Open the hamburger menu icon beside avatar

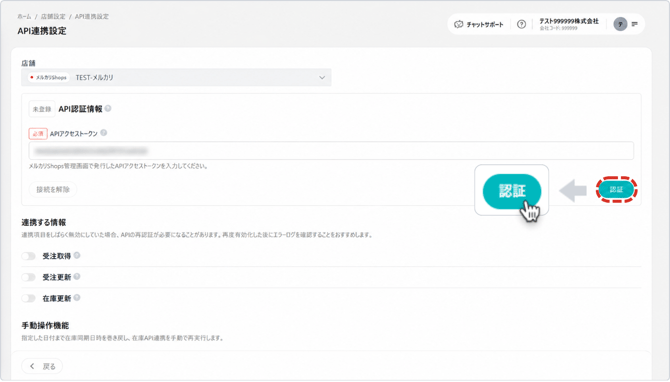click(635, 24)
